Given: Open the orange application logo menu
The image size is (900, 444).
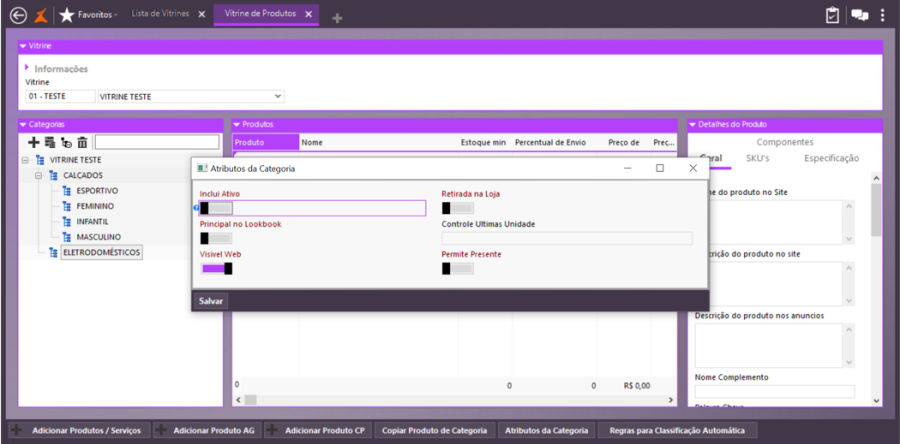Looking at the screenshot, I should pyautogui.click(x=40, y=15).
